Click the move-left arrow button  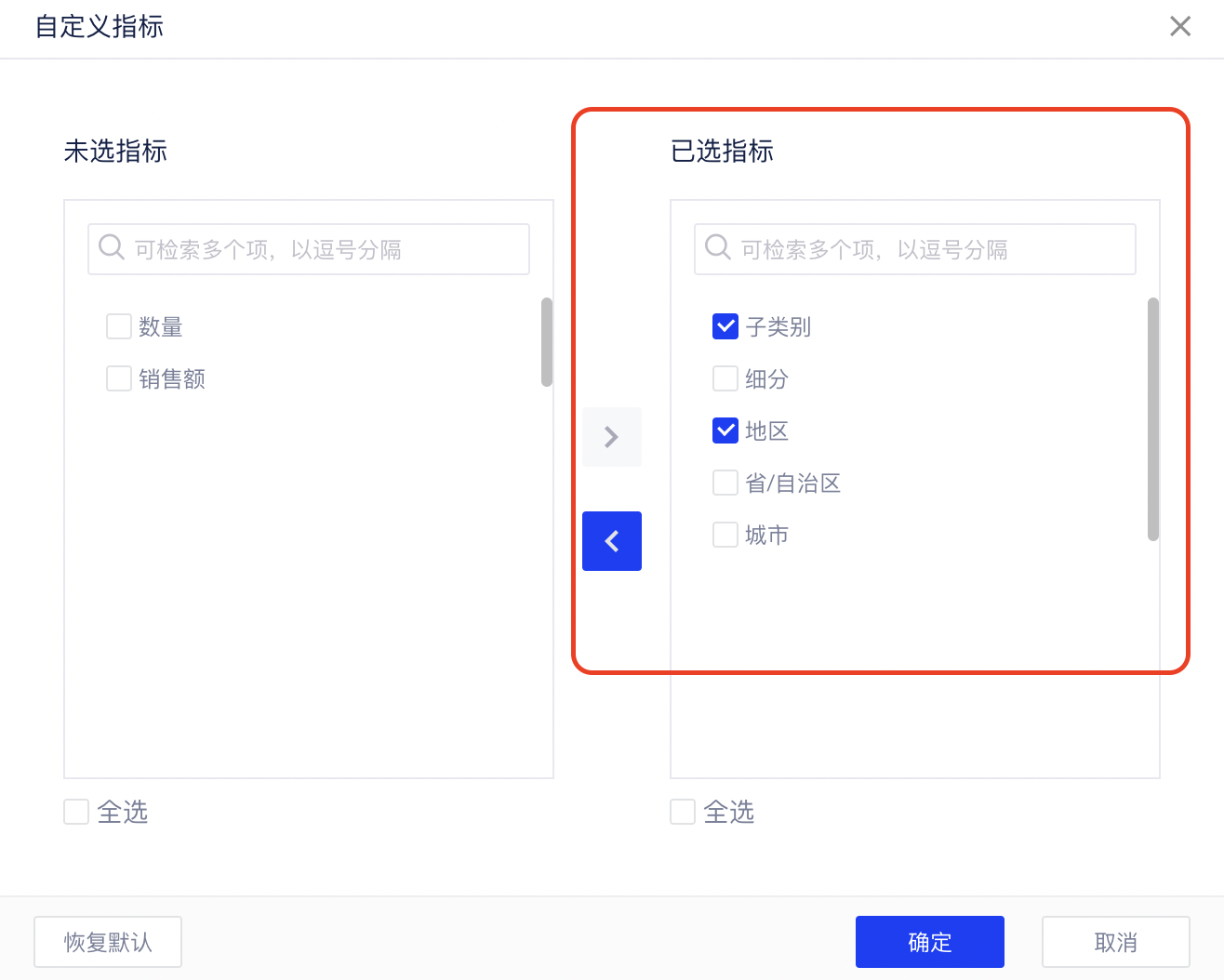pos(611,541)
